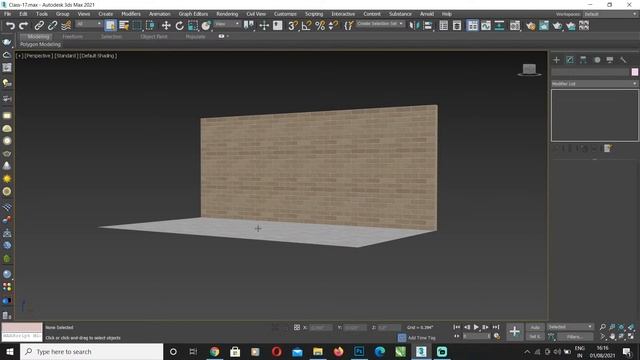The image size is (640, 360).
Task: Click the Undo arrow icon
Action: point(10,26)
